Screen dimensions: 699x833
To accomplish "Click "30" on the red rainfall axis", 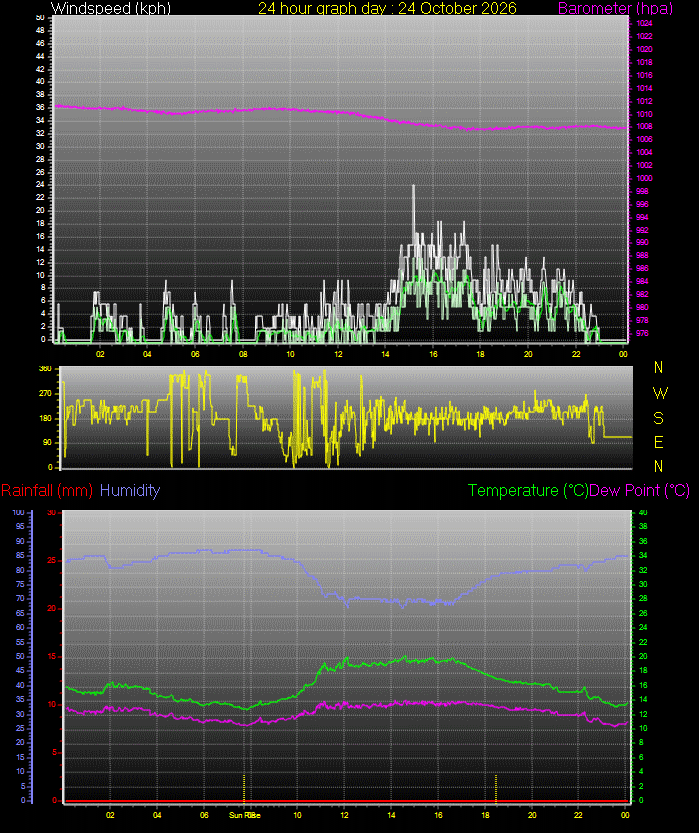I will point(52,512).
